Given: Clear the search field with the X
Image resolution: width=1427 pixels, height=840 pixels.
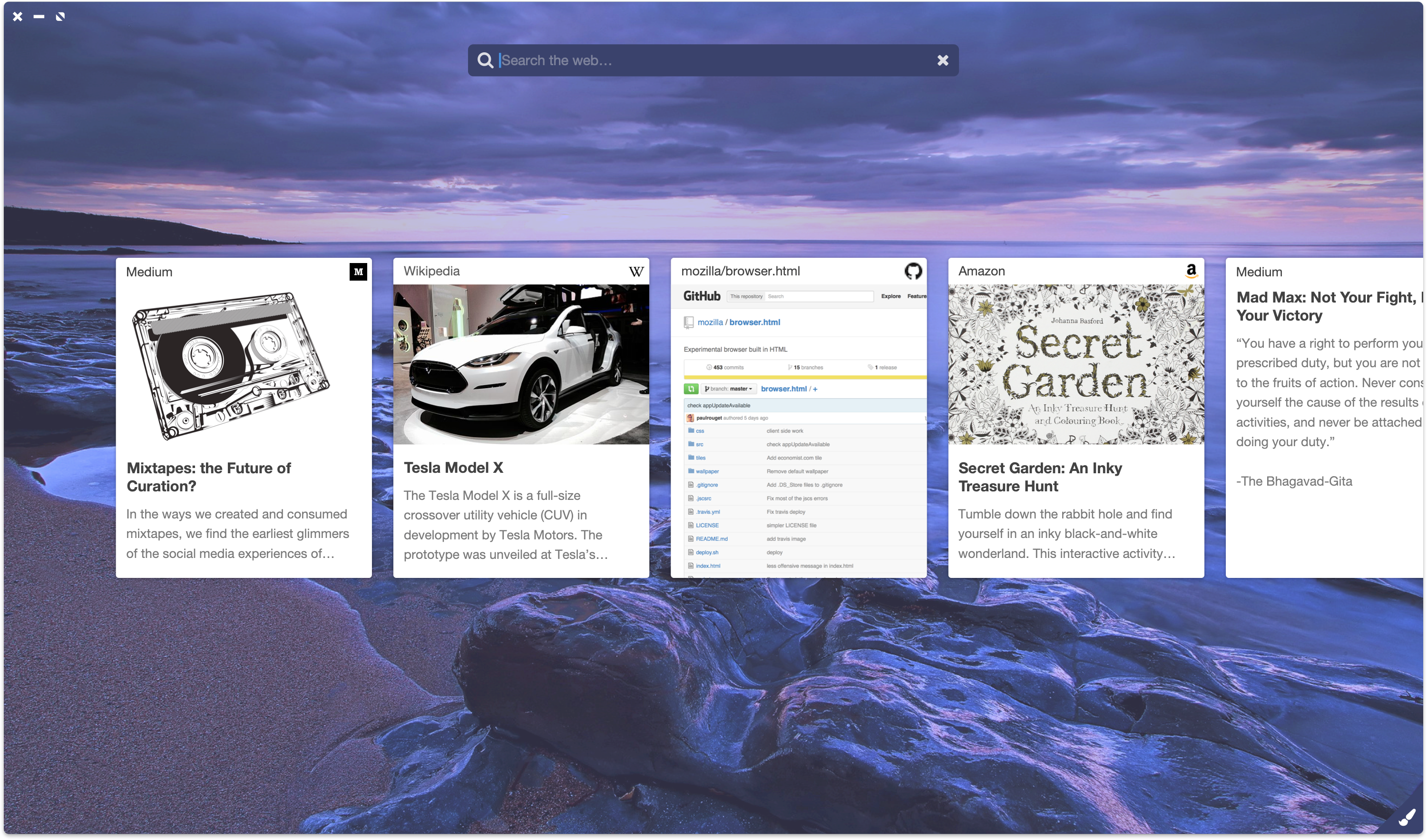Looking at the screenshot, I should click(942, 60).
